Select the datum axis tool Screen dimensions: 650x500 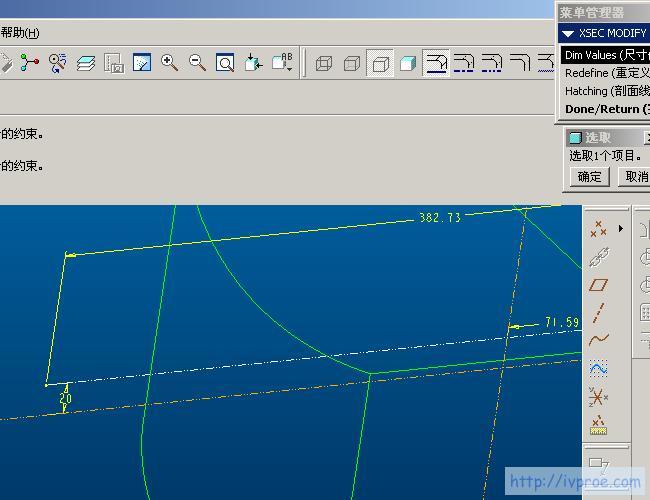(599, 313)
